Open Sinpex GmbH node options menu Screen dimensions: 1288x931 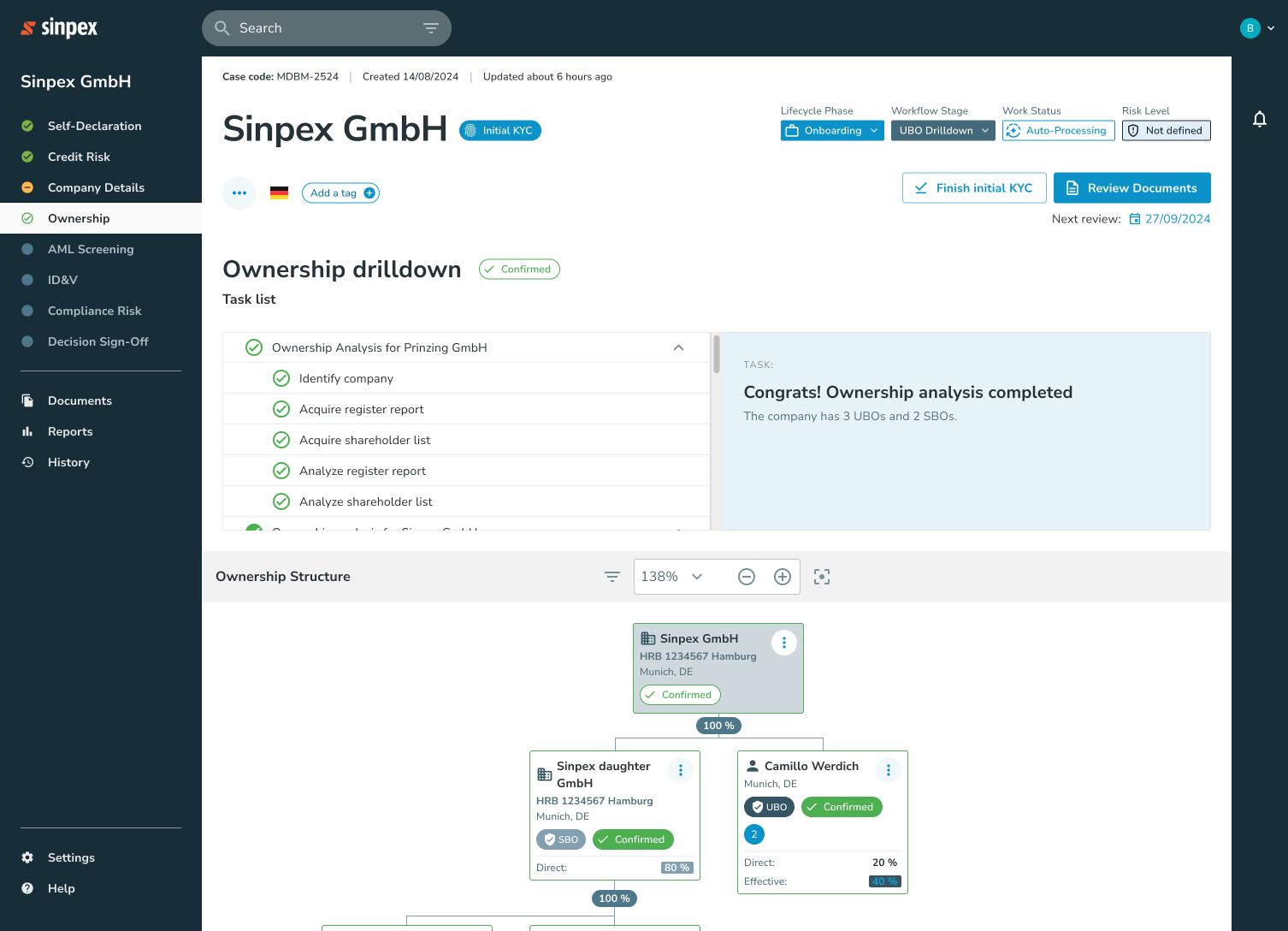[x=784, y=643]
